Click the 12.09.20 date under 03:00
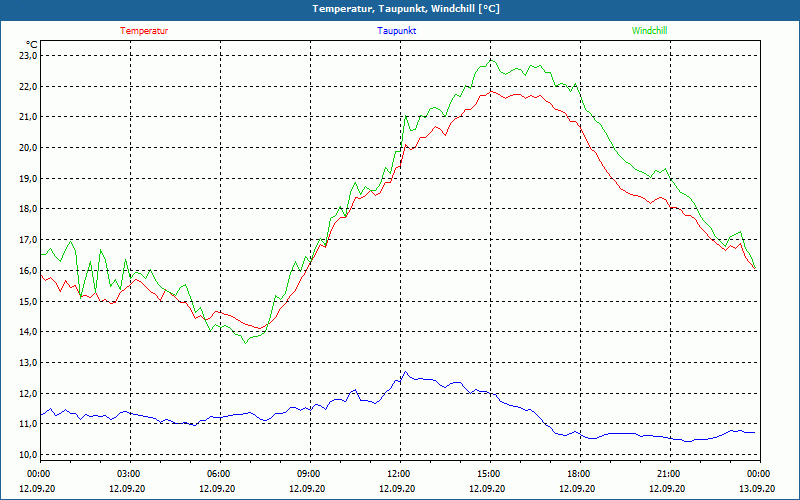Viewport: 800px width, 500px height. (127, 488)
